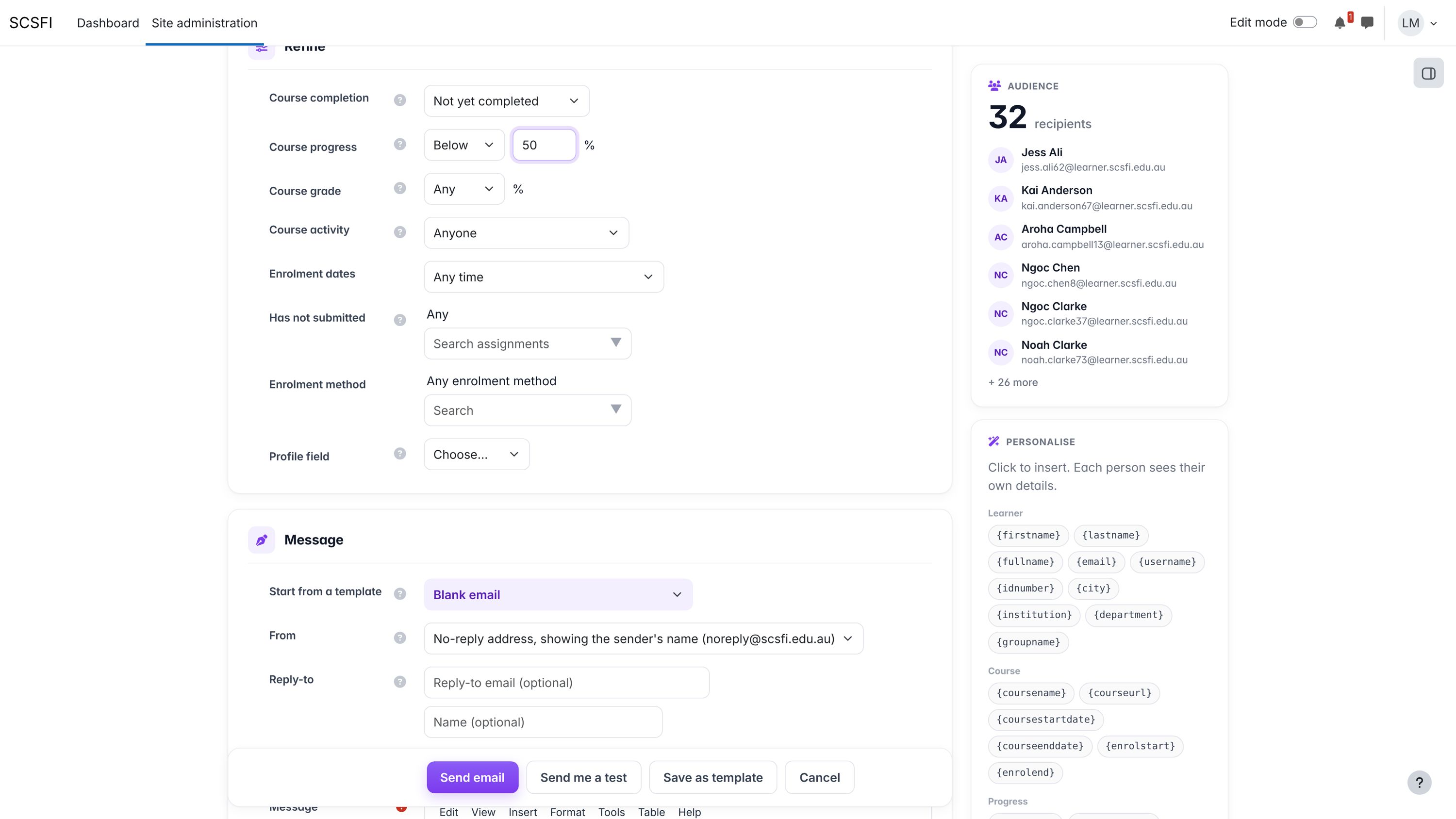Show help for Profile field
This screenshot has width=1456, height=819.
[399, 453]
